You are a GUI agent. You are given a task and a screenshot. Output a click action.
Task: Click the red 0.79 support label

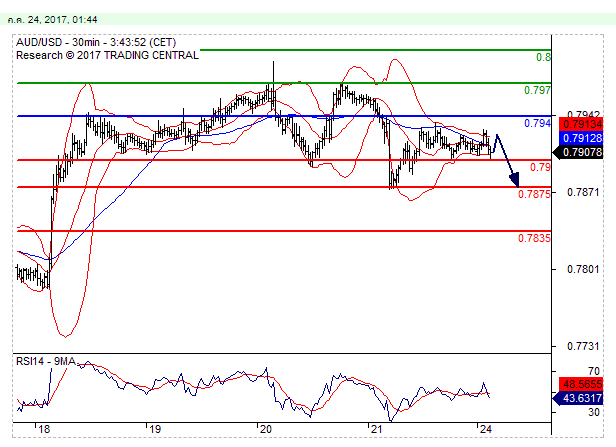pyautogui.click(x=541, y=167)
